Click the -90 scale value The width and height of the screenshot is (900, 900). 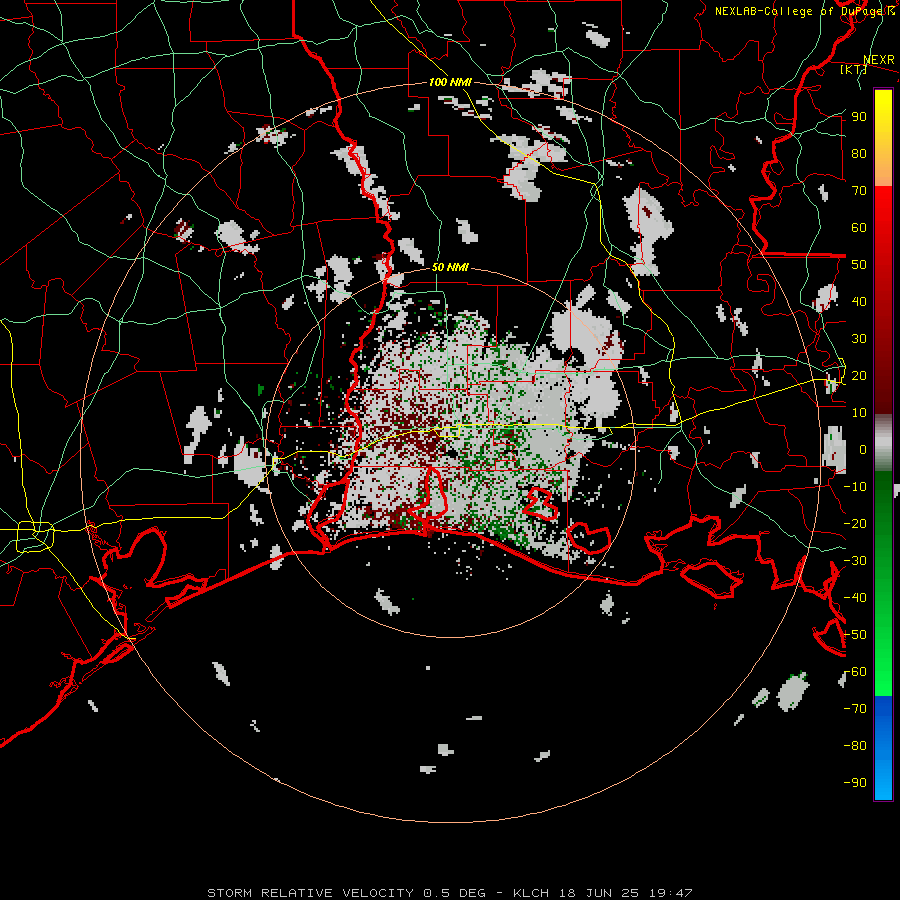(x=855, y=783)
